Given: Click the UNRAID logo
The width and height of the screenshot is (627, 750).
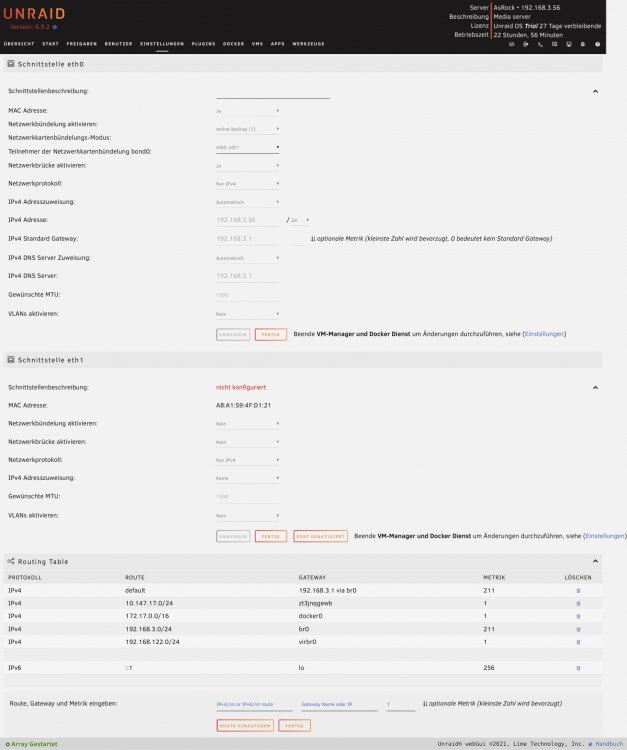Looking at the screenshot, I should point(34,13).
